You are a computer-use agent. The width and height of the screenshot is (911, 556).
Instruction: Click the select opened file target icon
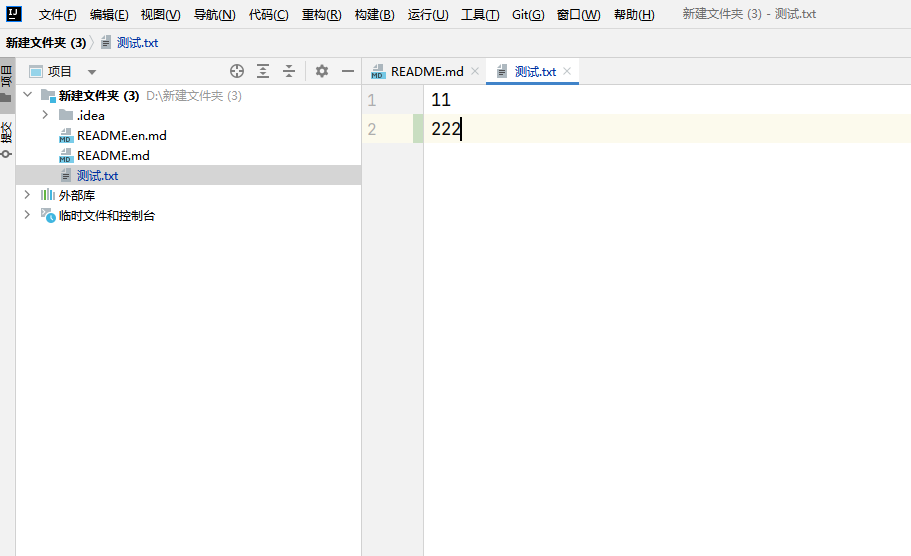click(x=236, y=71)
